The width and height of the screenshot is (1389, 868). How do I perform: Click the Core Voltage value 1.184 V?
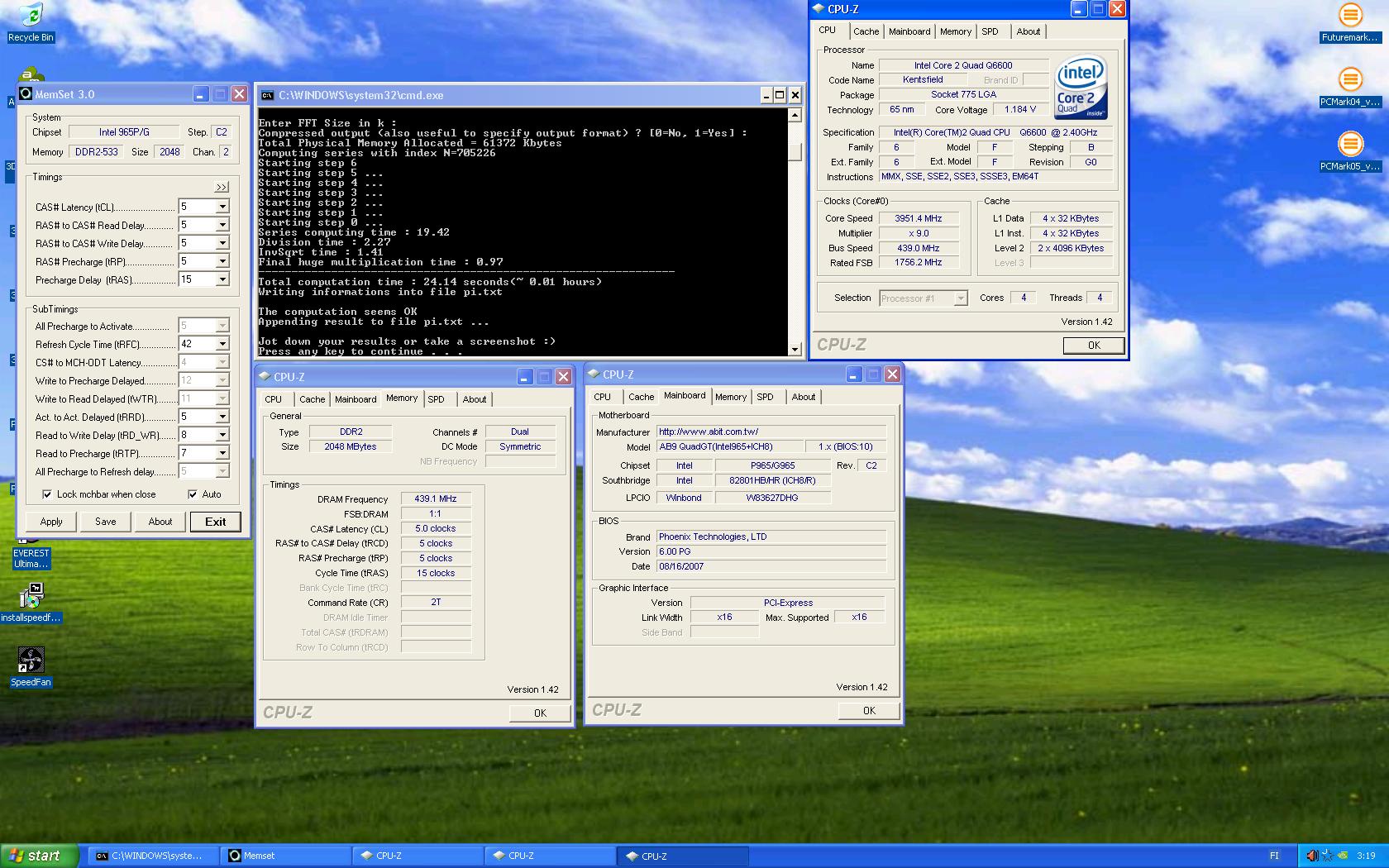tap(1020, 109)
